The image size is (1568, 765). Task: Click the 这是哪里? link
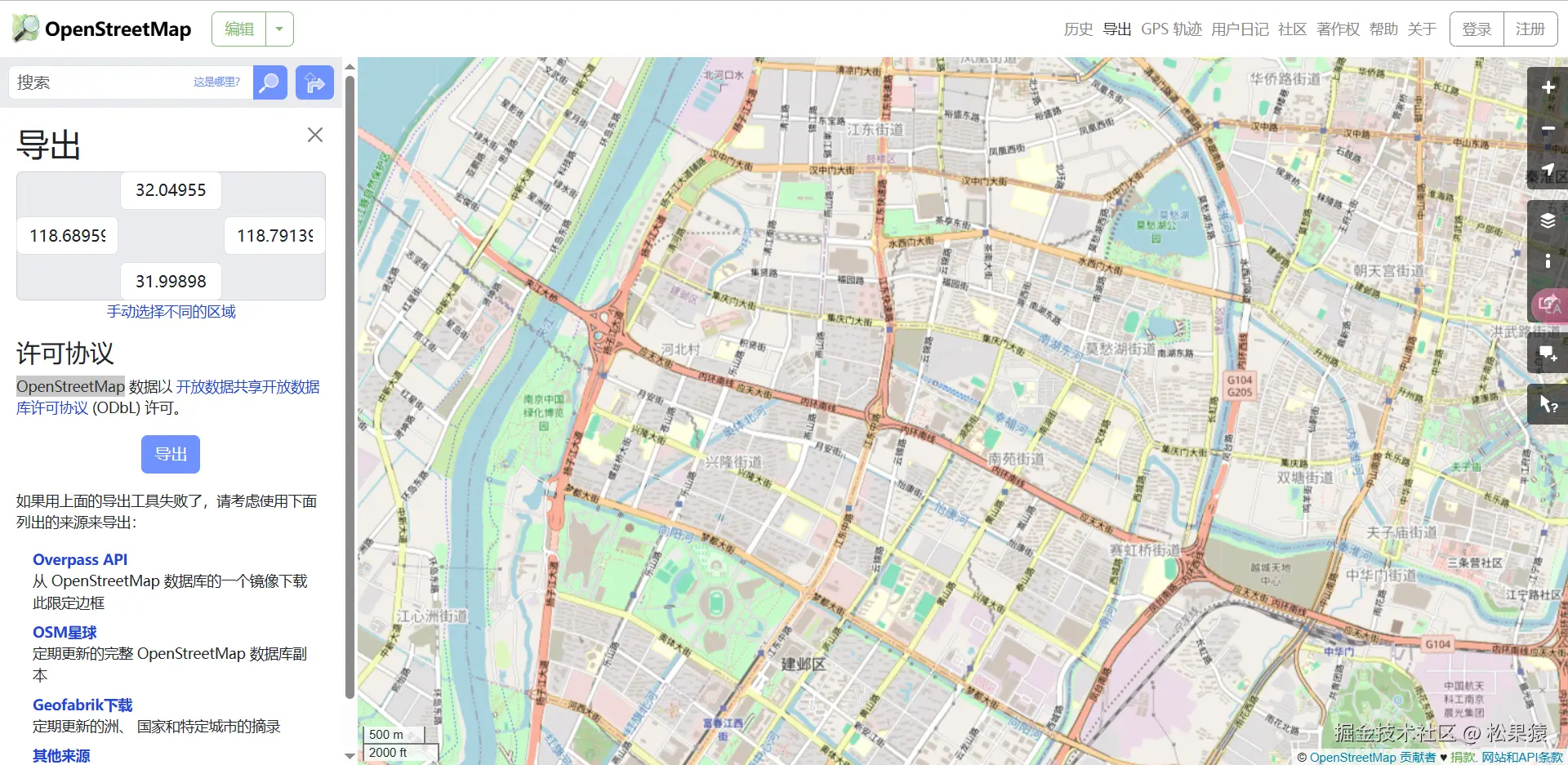tap(216, 82)
